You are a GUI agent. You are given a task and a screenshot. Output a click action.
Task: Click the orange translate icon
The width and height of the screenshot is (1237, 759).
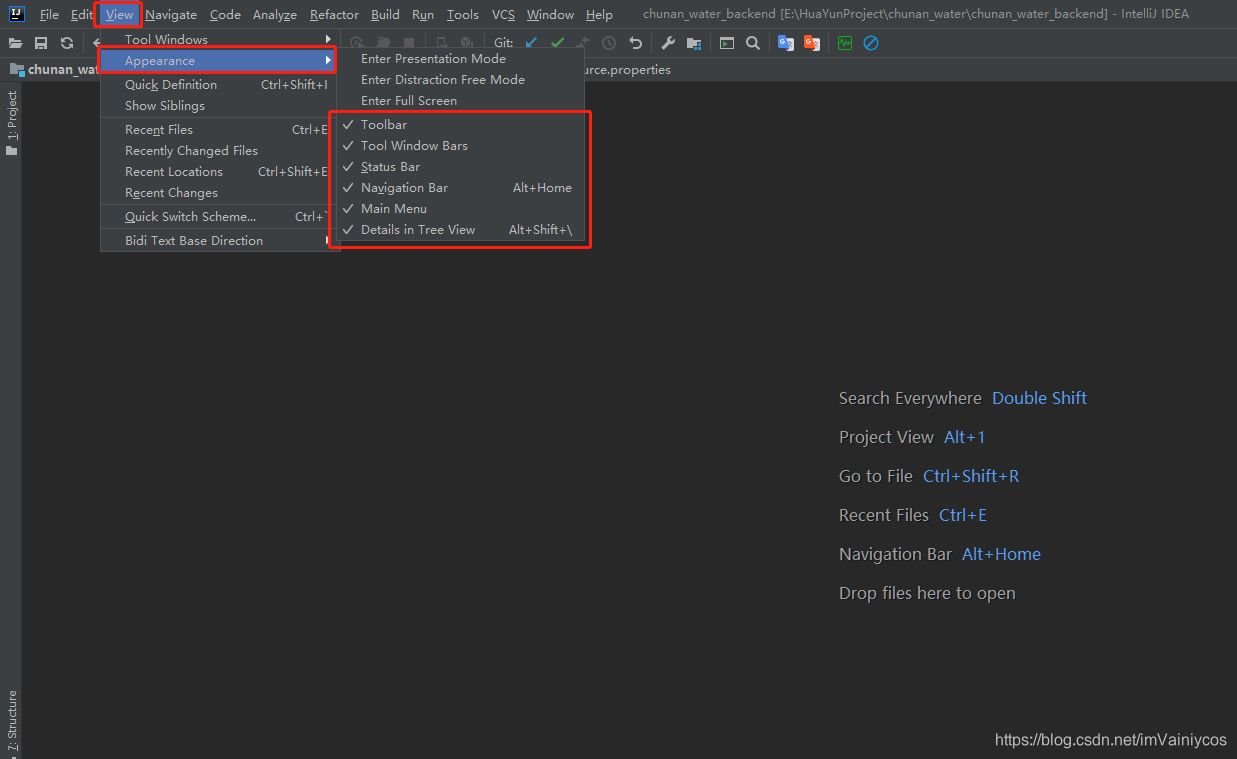(x=812, y=43)
